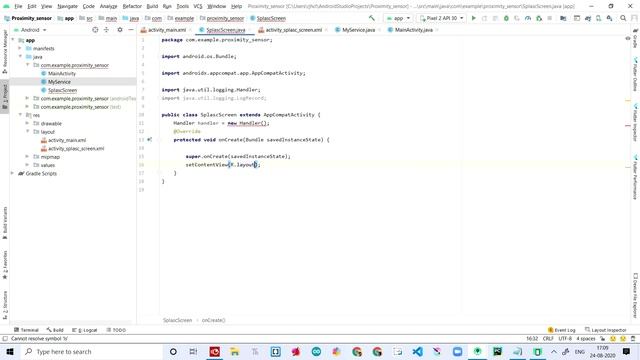Collapse the res folder
Image resolution: width=640 pixels, height=360 pixels.
[20, 115]
